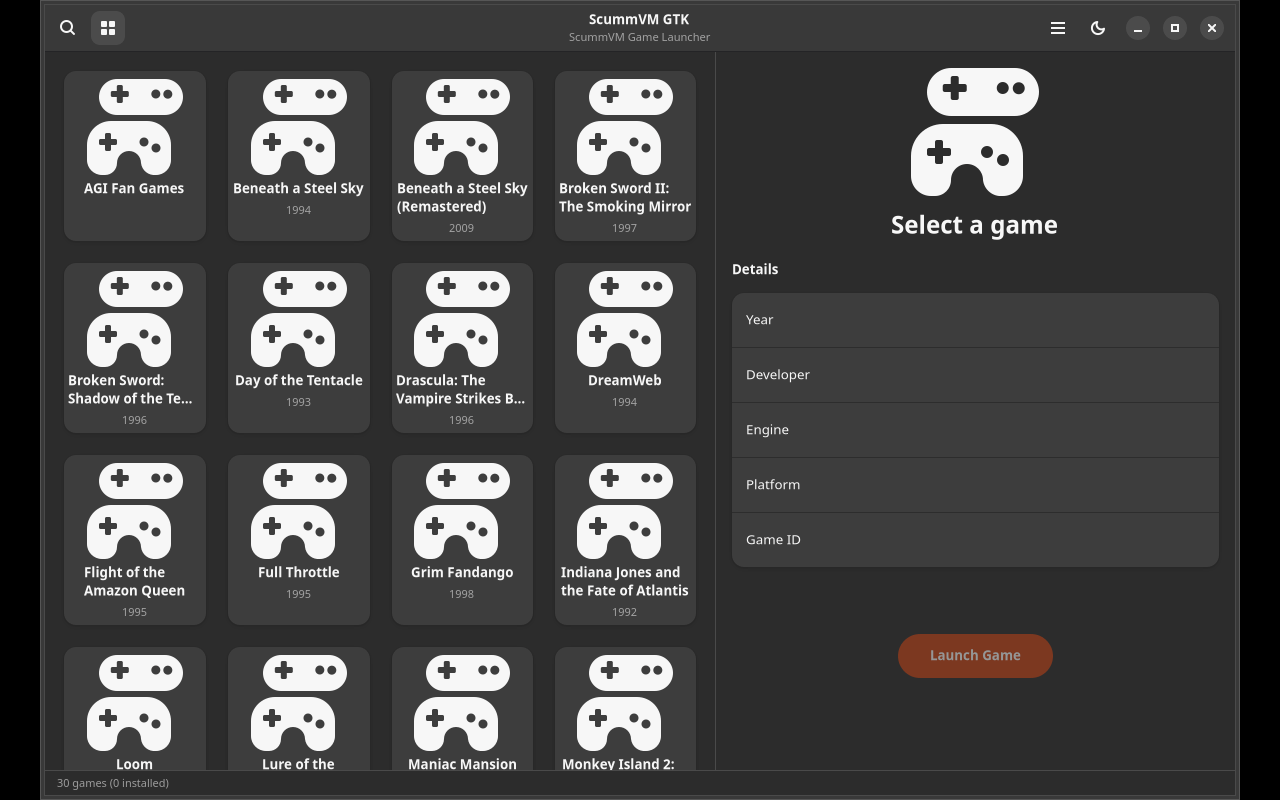Switch to dark mode with moon icon

coord(1098,28)
